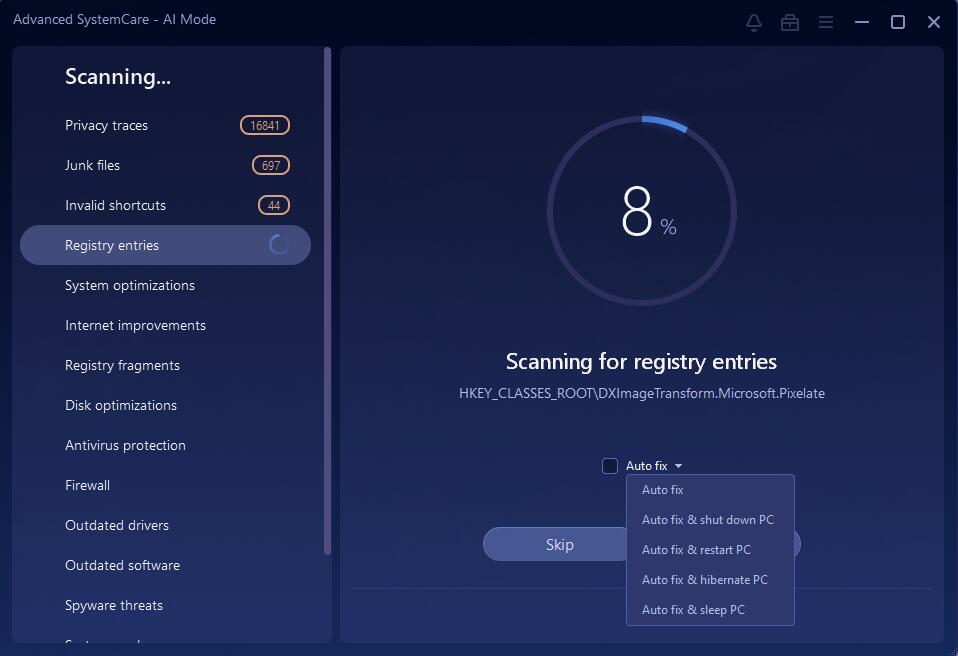958x656 pixels.
Task: Click the Invalid shortcuts count badge 44
Action: click(274, 205)
